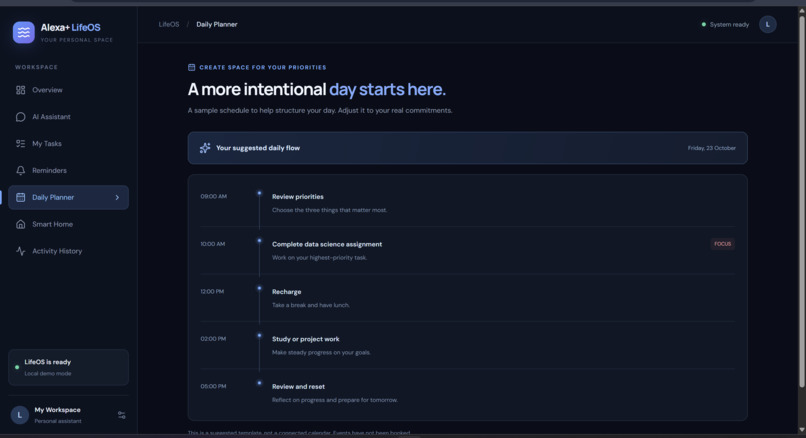Click 'Take a break and have lunch.' text
Screen dimensions: 806x438
tap(310, 305)
